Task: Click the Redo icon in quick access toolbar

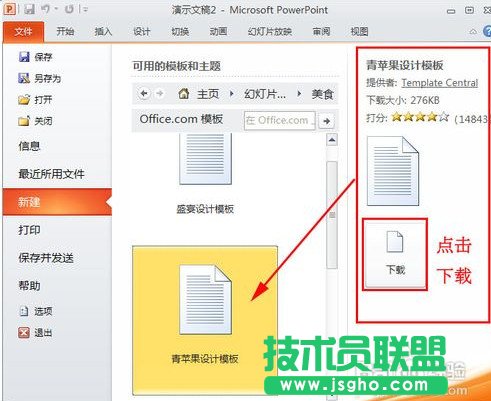Action: [x=69, y=9]
